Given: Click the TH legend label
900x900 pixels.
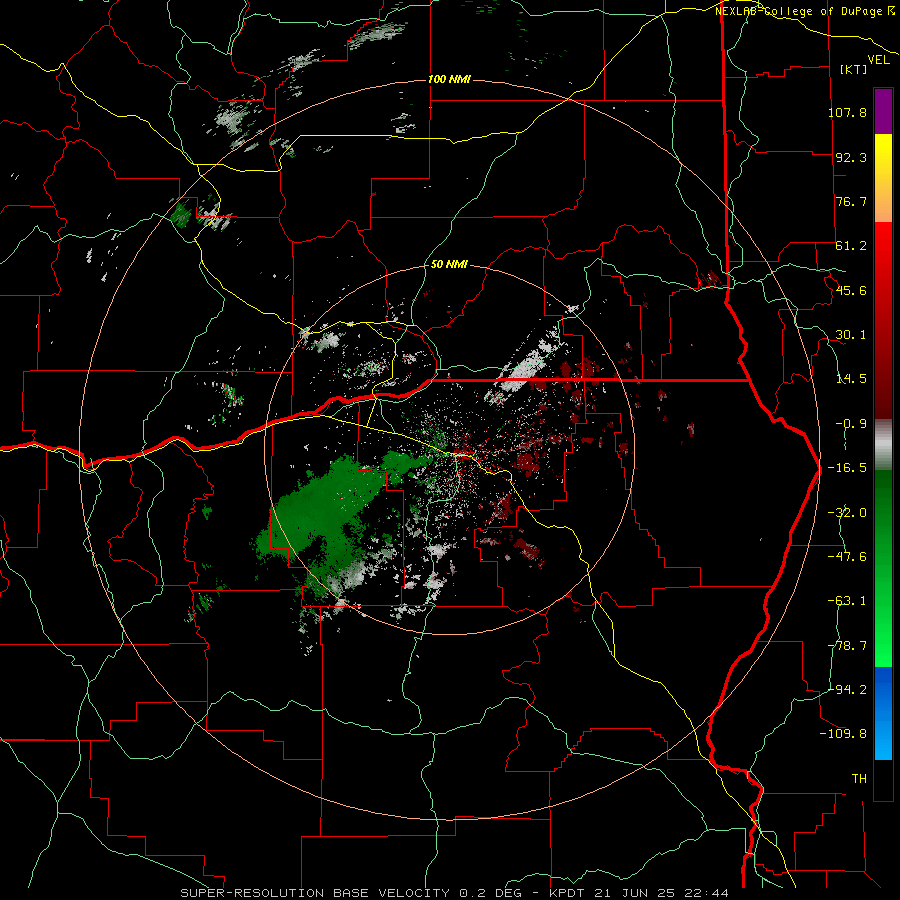Looking at the screenshot, I should click(859, 778).
